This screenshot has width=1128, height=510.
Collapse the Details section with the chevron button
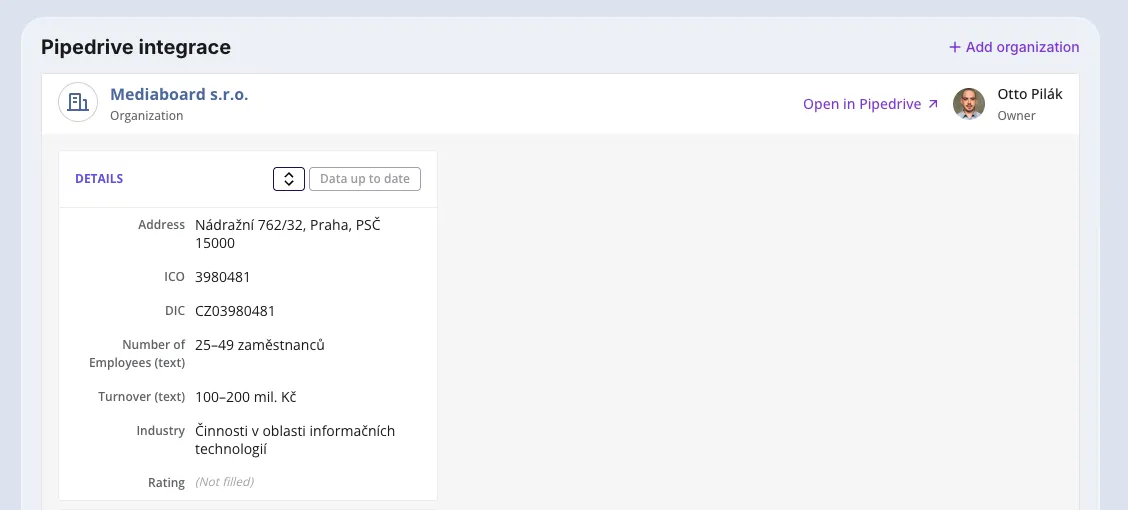[288, 179]
